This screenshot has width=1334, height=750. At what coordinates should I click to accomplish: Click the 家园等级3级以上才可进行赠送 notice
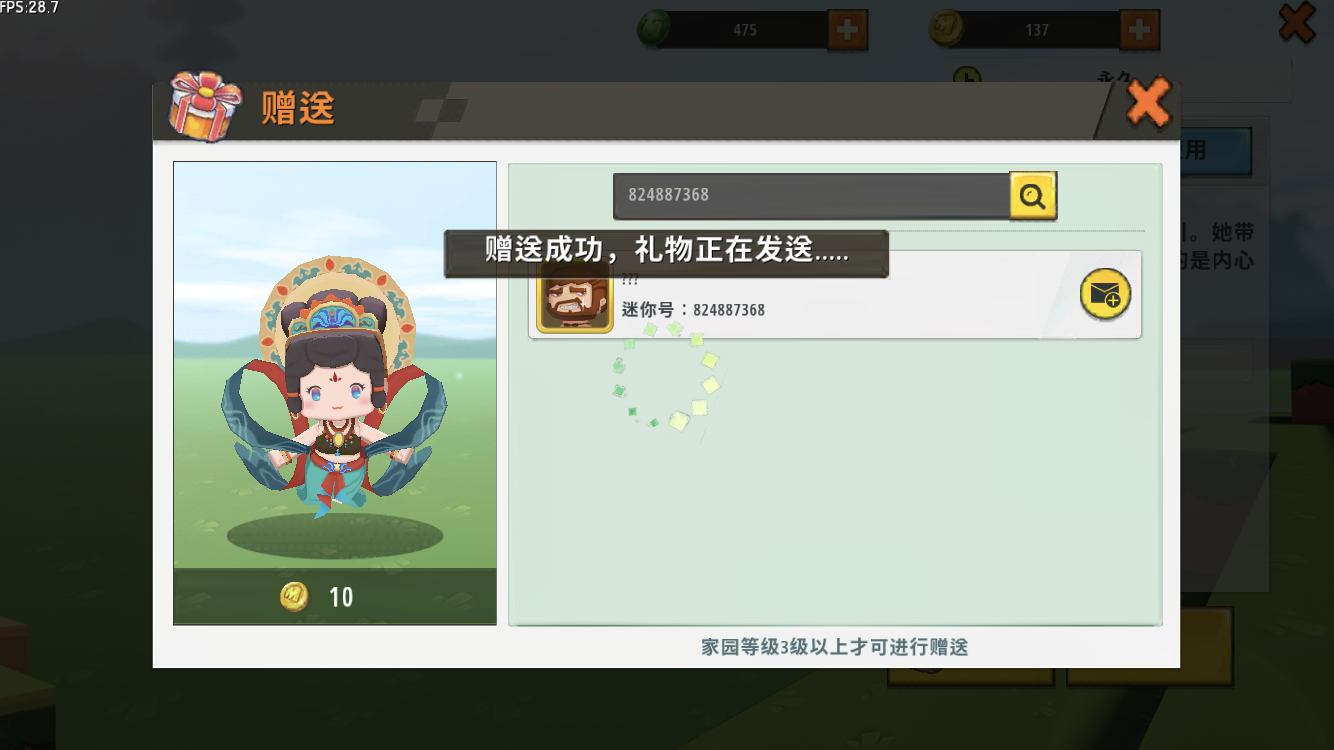click(835, 647)
